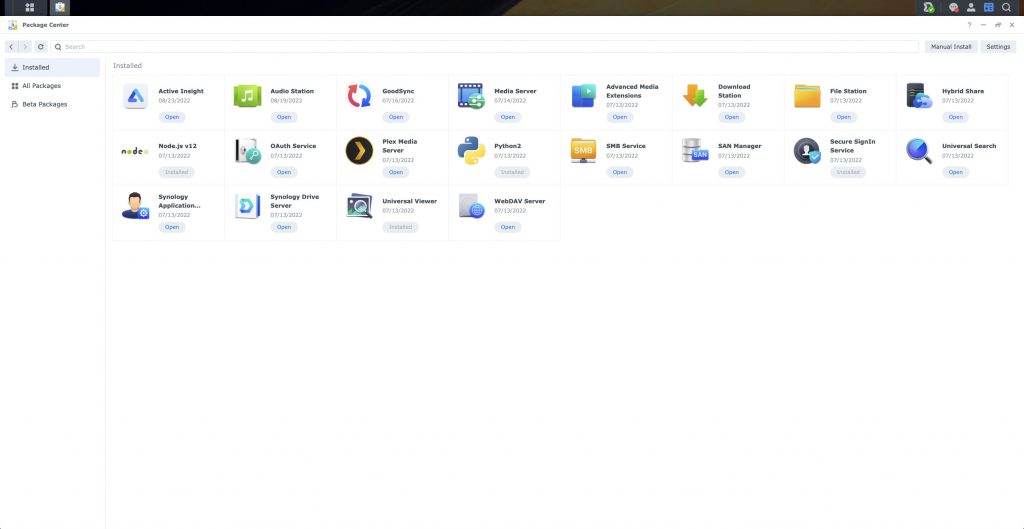Open Hybrid Share with its Open button

coord(955,117)
